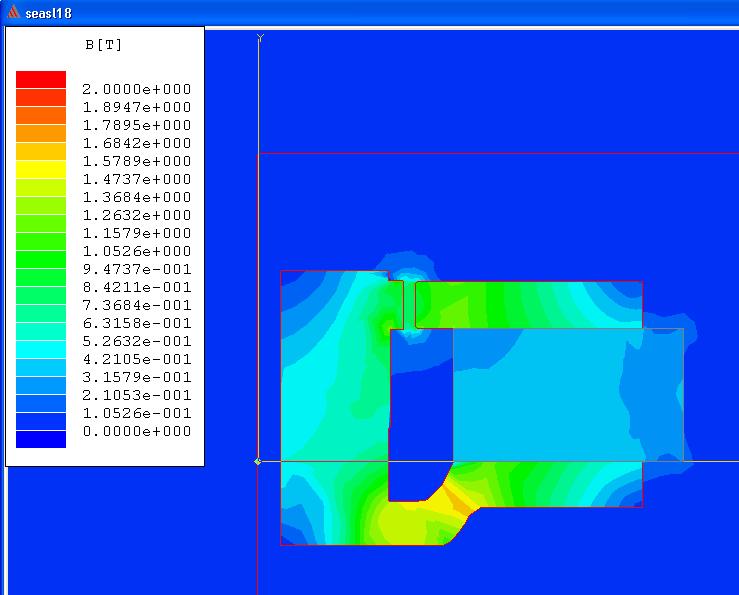Click the legend value 8.4211e-001
Viewport: 739px width, 595px height.
pos(137,287)
